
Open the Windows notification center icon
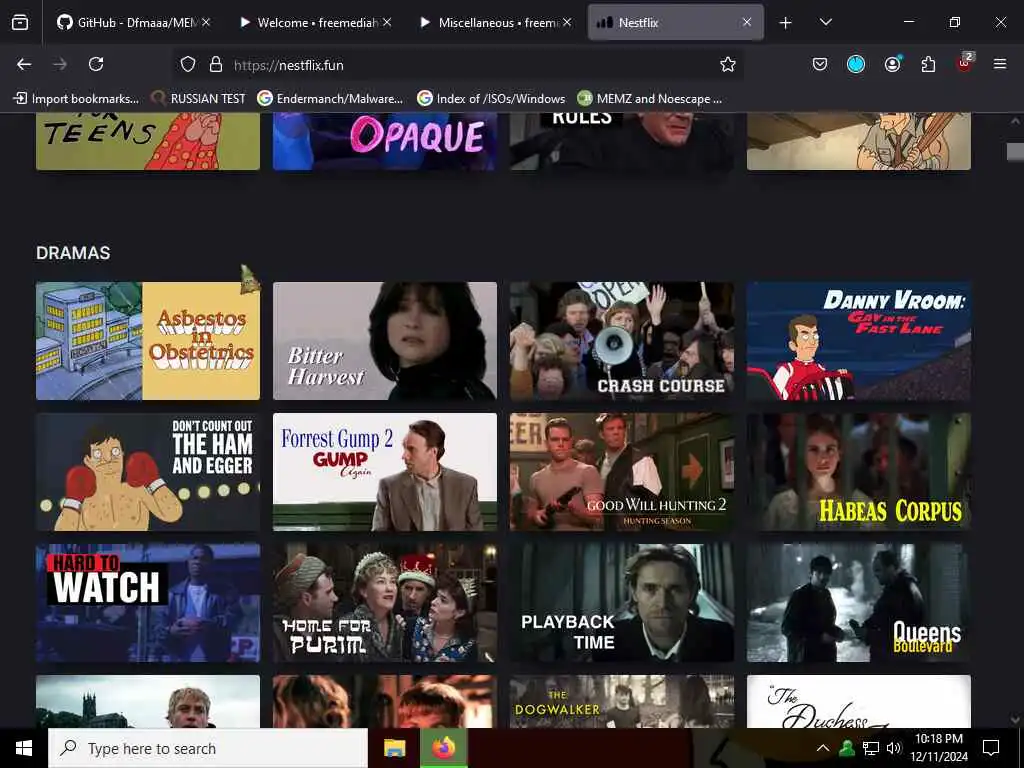991,748
